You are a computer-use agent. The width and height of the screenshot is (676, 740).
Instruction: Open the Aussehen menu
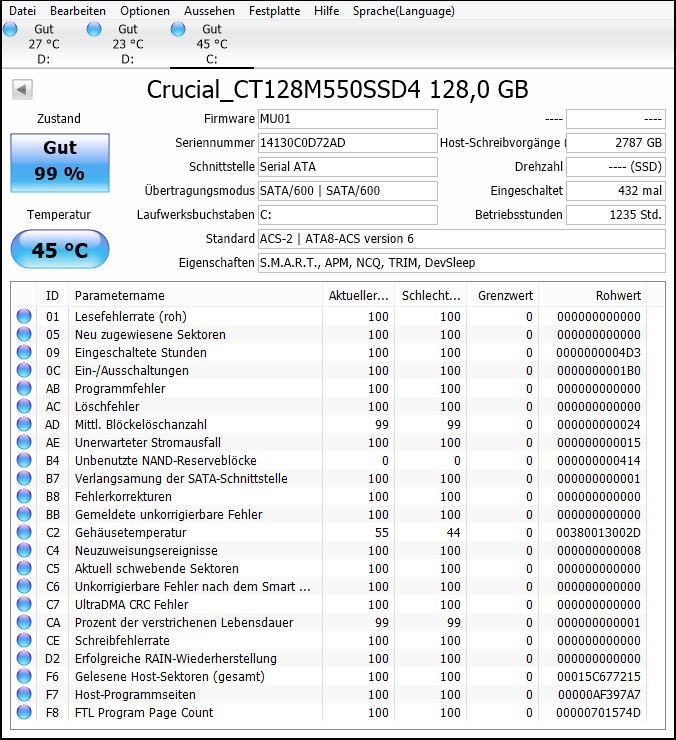pos(209,10)
